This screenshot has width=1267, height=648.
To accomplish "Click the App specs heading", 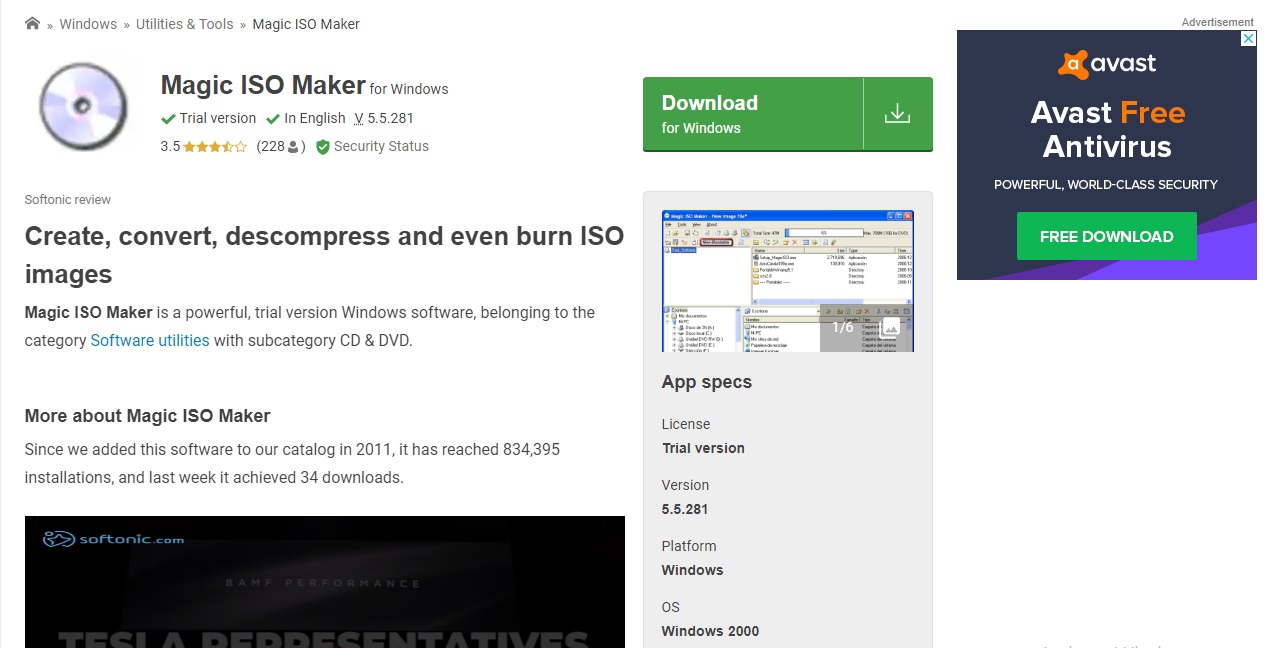I will coord(707,382).
